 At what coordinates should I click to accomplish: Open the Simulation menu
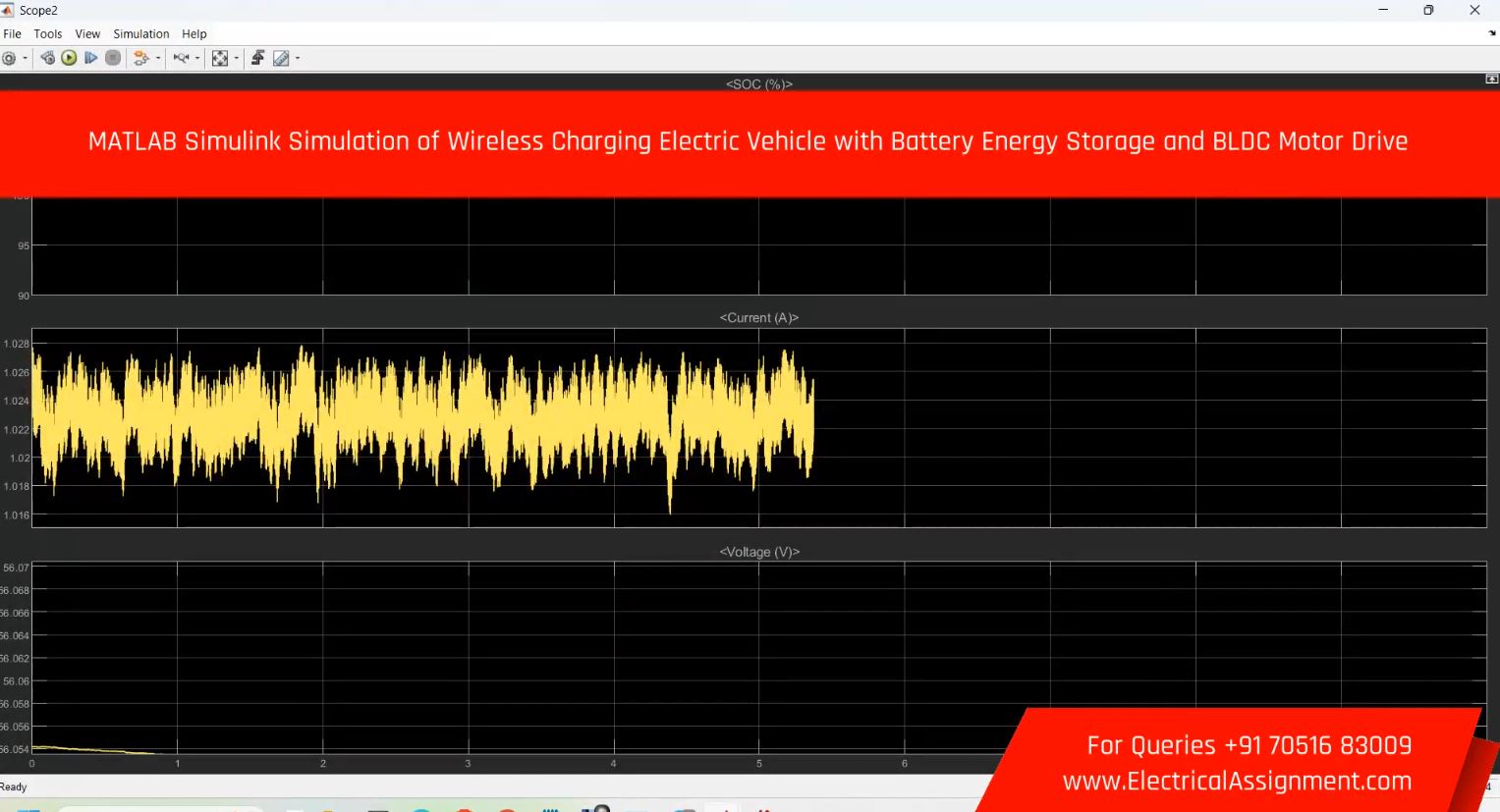tap(140, 33)
